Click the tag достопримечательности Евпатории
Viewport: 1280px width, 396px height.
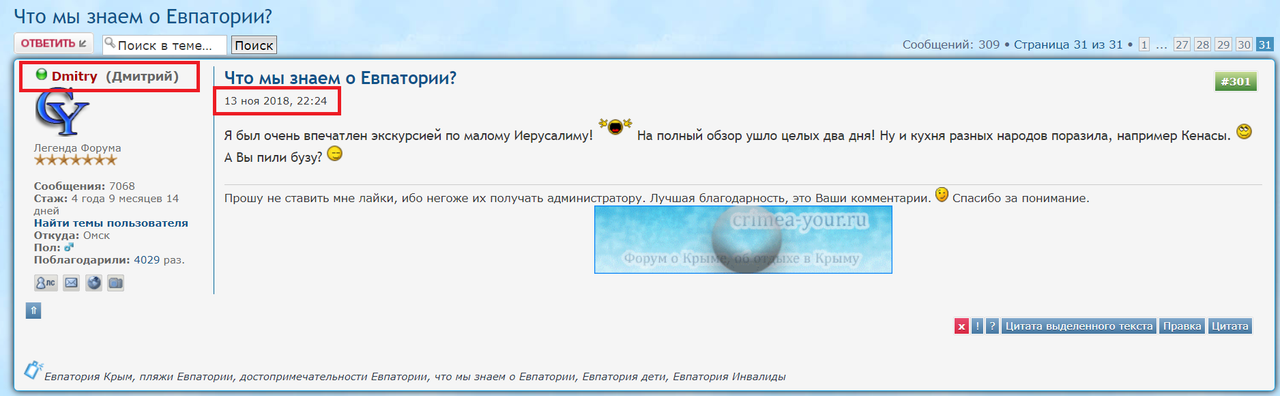tap(334, 377)
